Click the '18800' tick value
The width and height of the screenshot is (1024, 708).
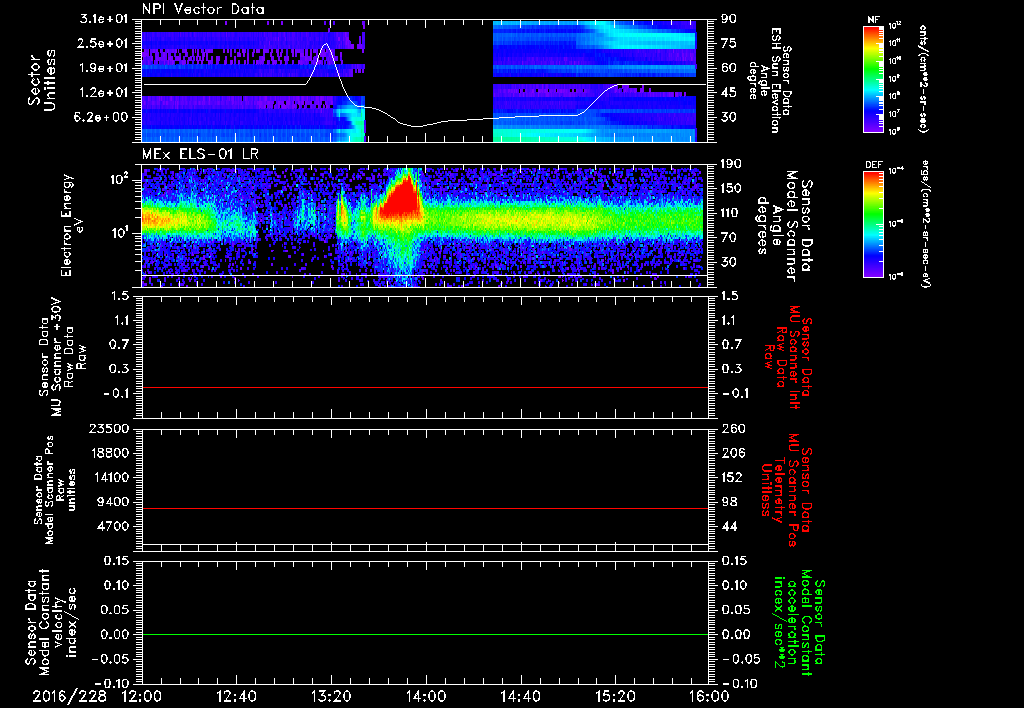coord(111,453)
